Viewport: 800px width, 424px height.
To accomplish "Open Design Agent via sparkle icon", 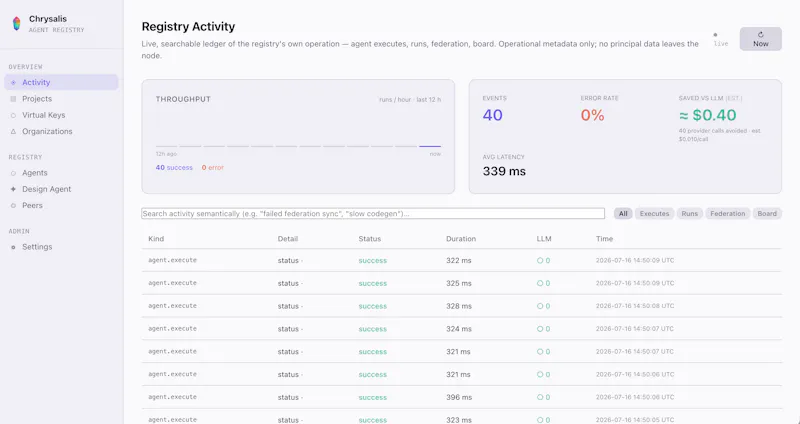I will [13, 189].
